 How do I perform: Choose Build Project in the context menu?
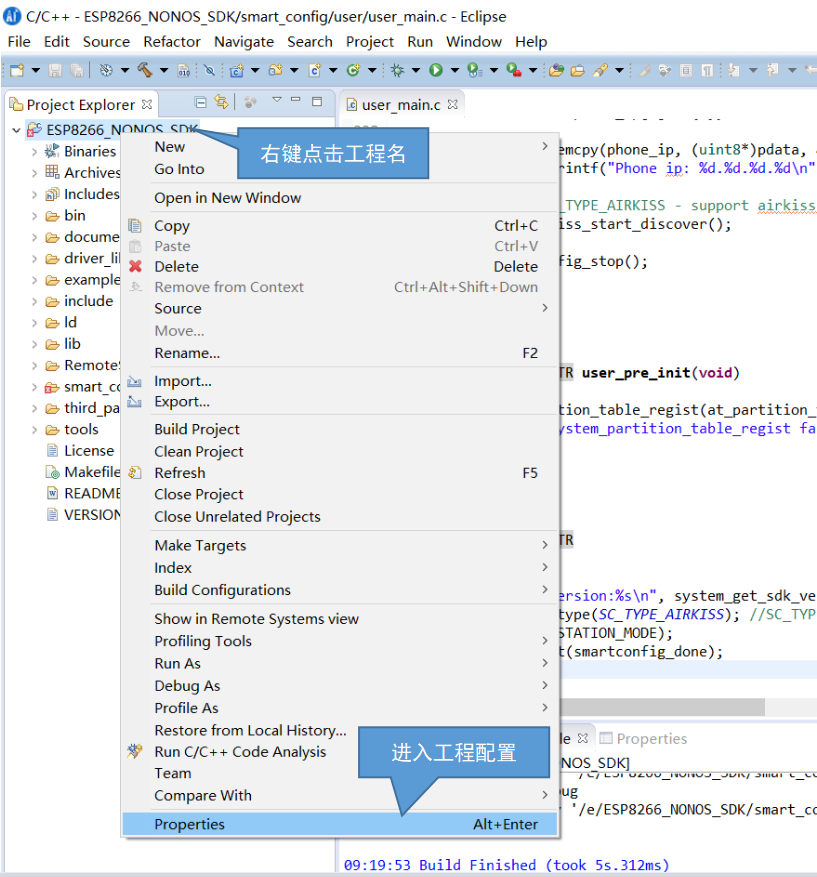[339, 429]
